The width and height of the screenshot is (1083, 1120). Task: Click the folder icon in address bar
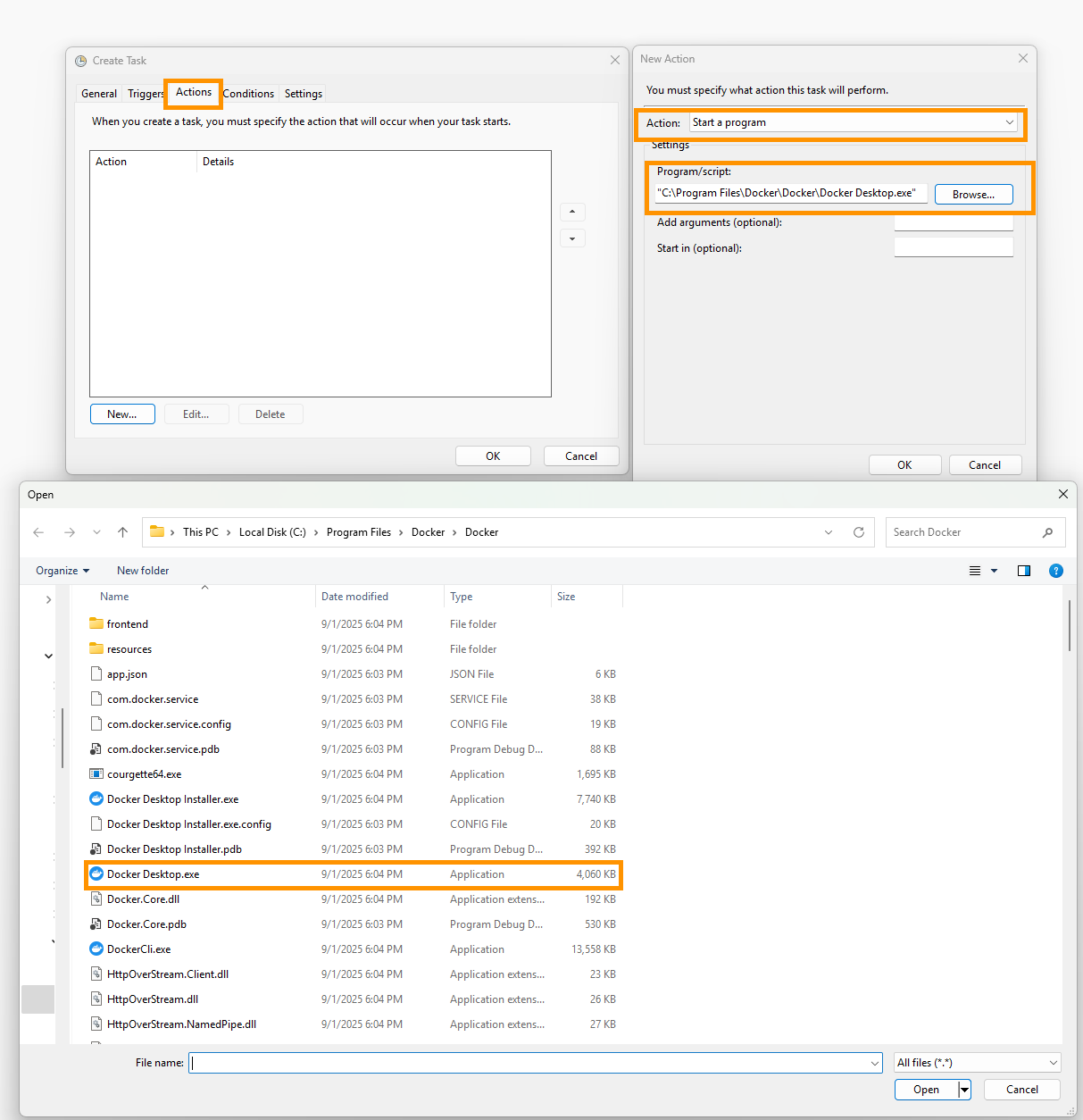(157, 531)
